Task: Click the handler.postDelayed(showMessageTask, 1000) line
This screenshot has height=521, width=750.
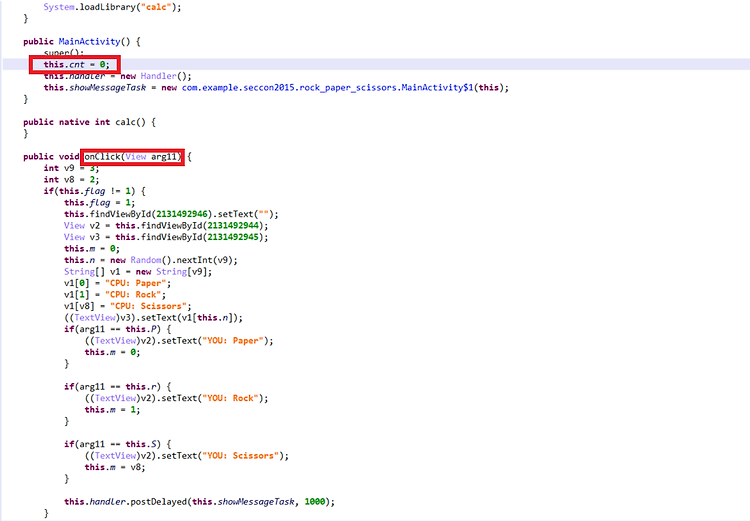Action: 199,501
